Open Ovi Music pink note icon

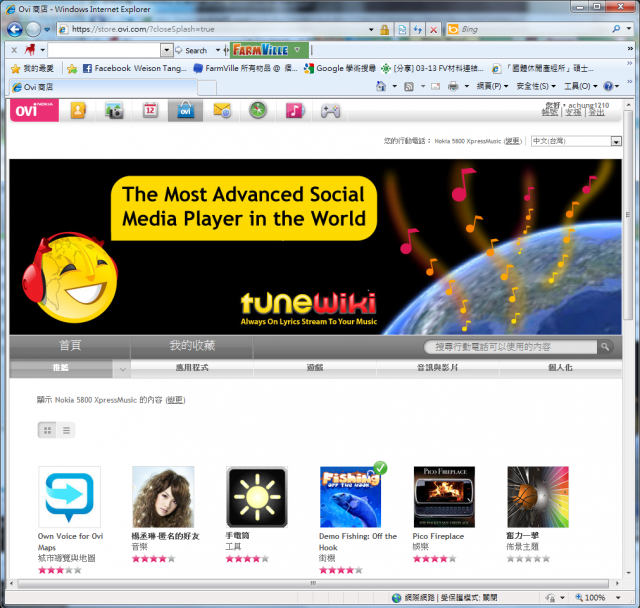294,110
